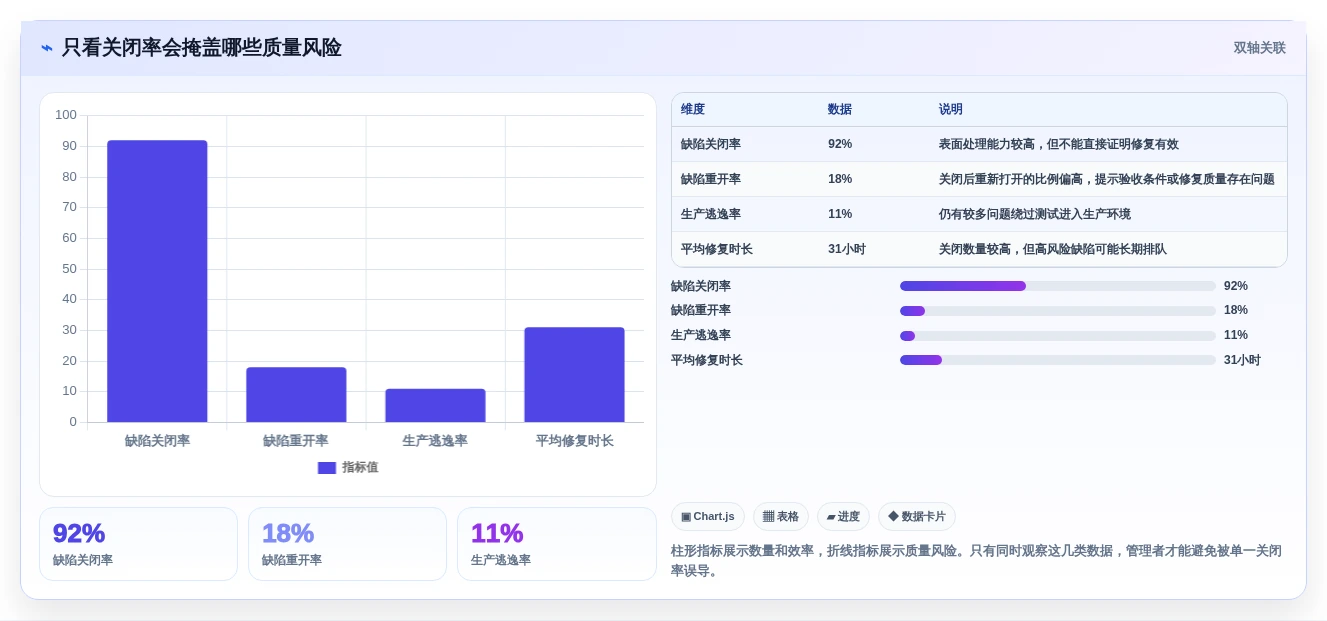Viewport: 1327px width, 621px height.
Task: Select the 数据卡片 tag chip
Action: coord(917,517)
